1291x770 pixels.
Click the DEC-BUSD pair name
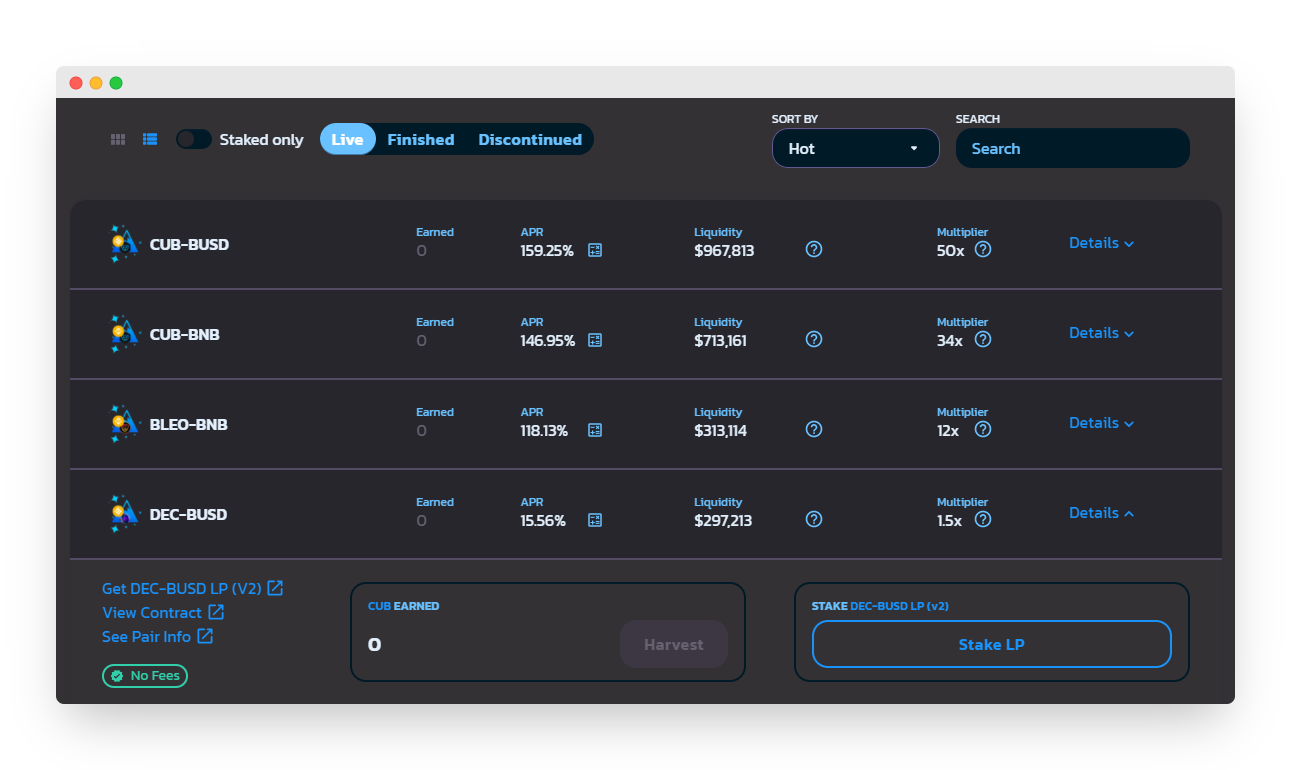[188, 514]
